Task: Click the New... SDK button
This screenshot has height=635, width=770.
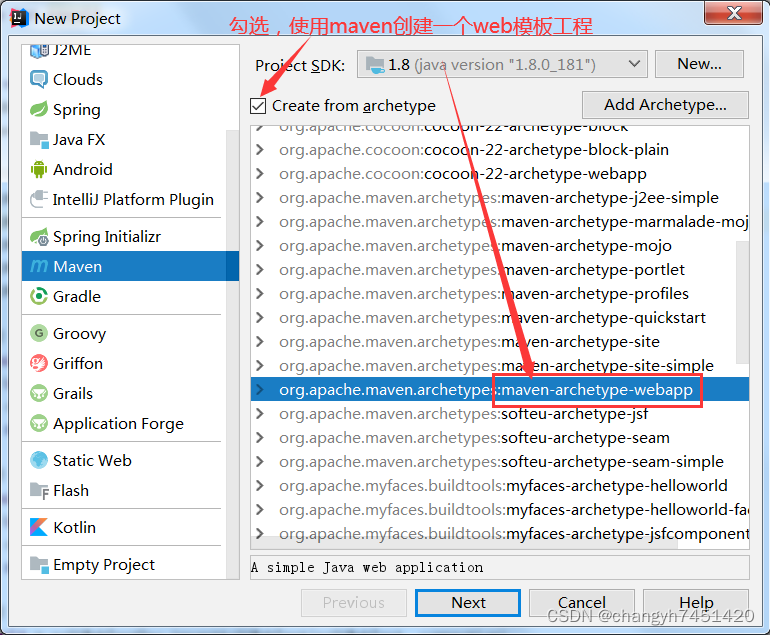Action: click(699, 64)
